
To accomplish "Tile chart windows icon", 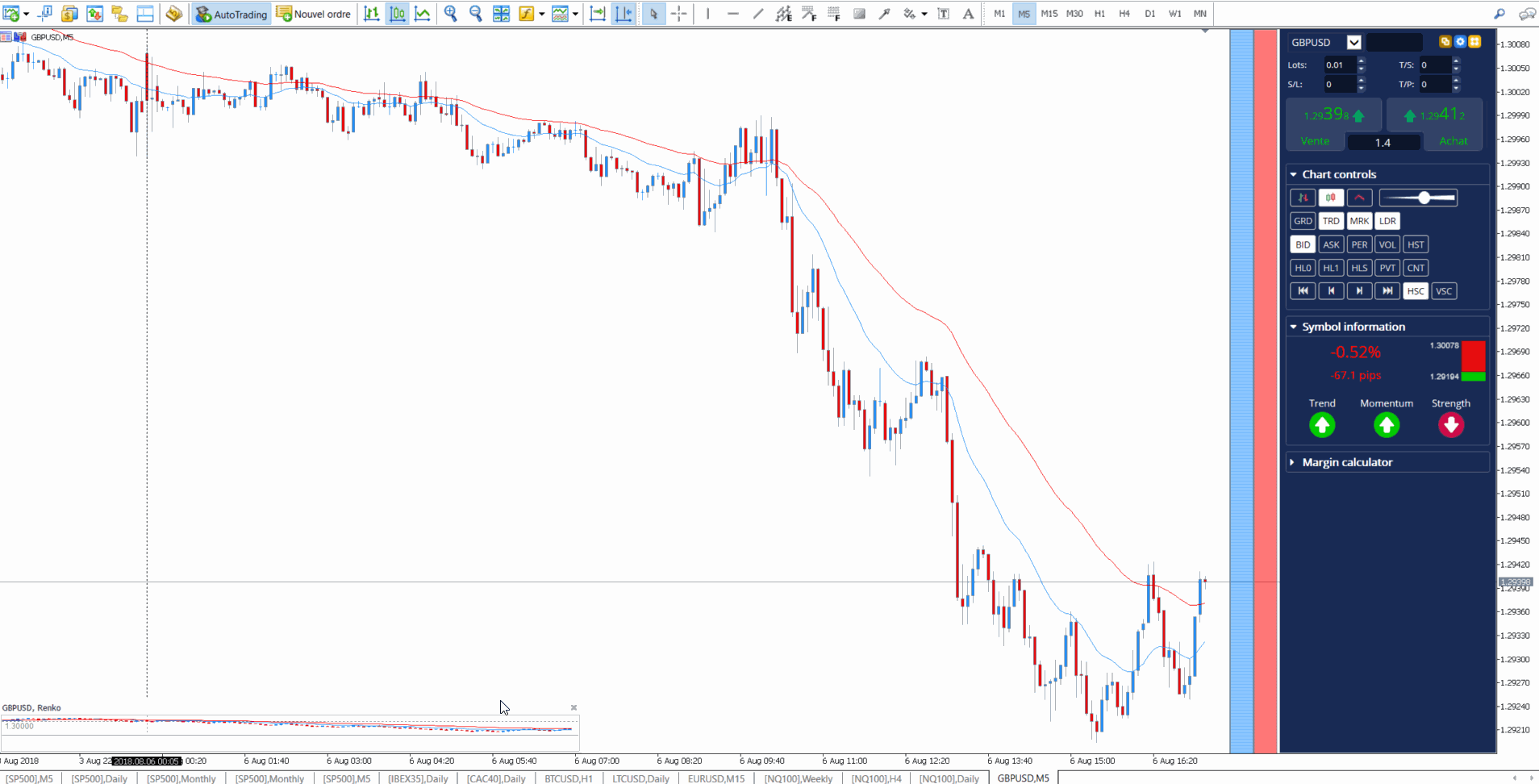I will click(501, 14).
